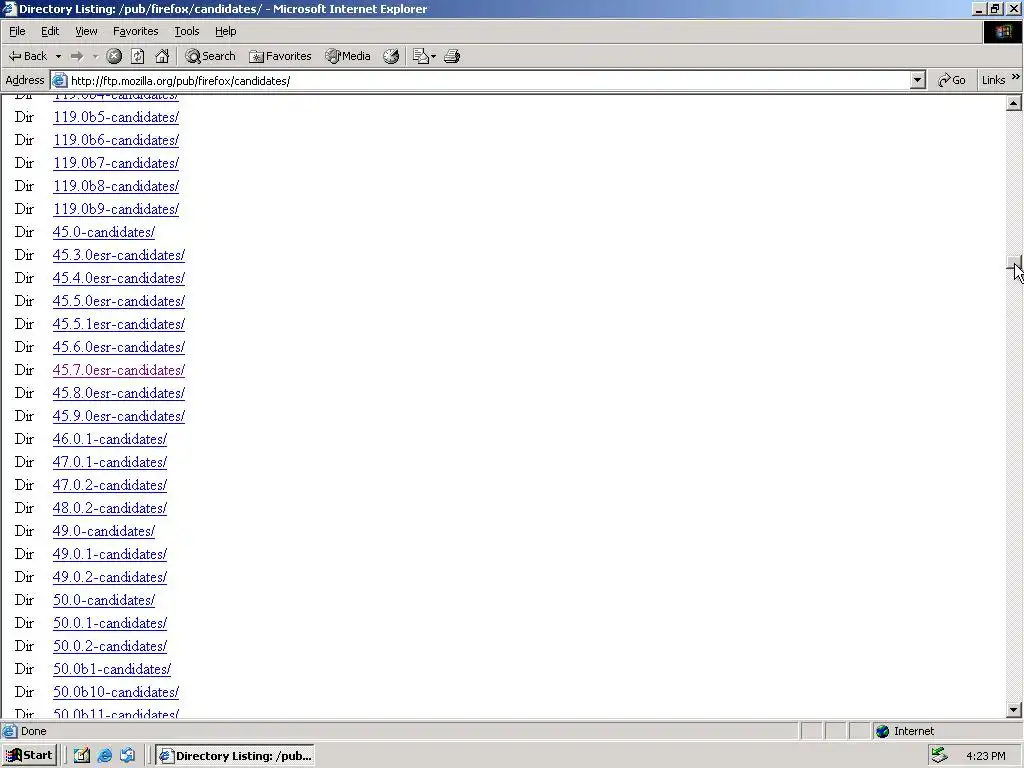Click the scrollbar down arrow
Viewport: 1024px width, 768px height.
coord(1014,709)
